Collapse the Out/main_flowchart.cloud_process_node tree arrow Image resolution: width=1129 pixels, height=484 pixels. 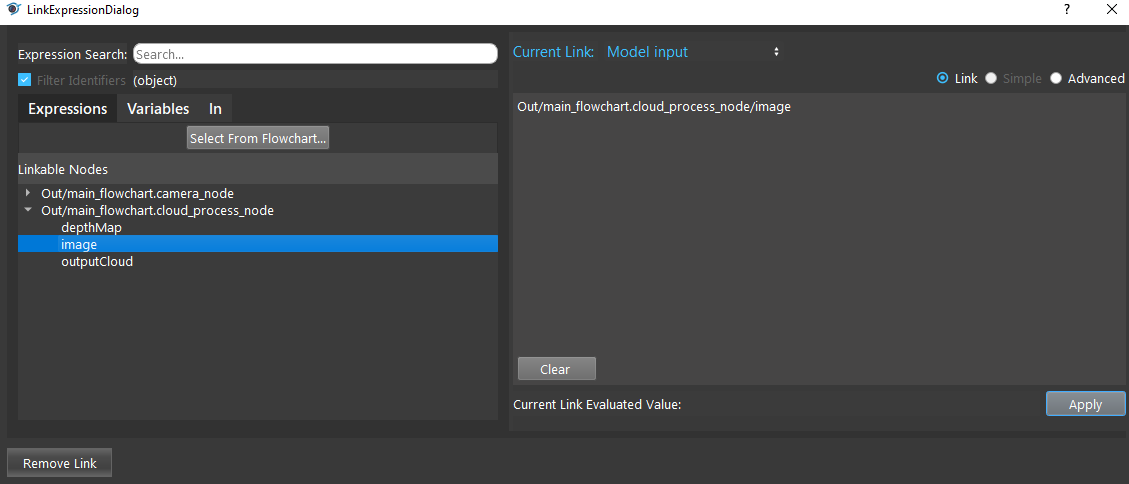pyautogui.click(x=27, y=210)
